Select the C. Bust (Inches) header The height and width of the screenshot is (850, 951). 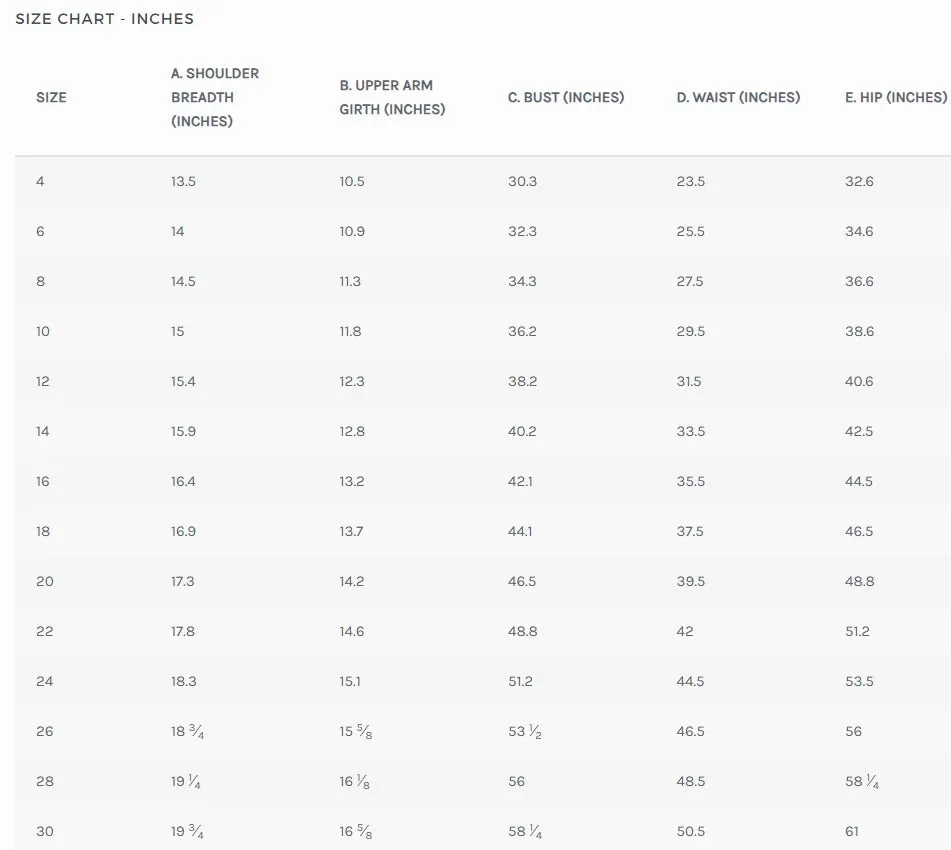[565, 97]
